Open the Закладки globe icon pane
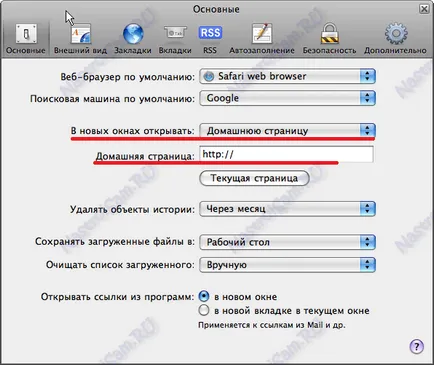 133,39
